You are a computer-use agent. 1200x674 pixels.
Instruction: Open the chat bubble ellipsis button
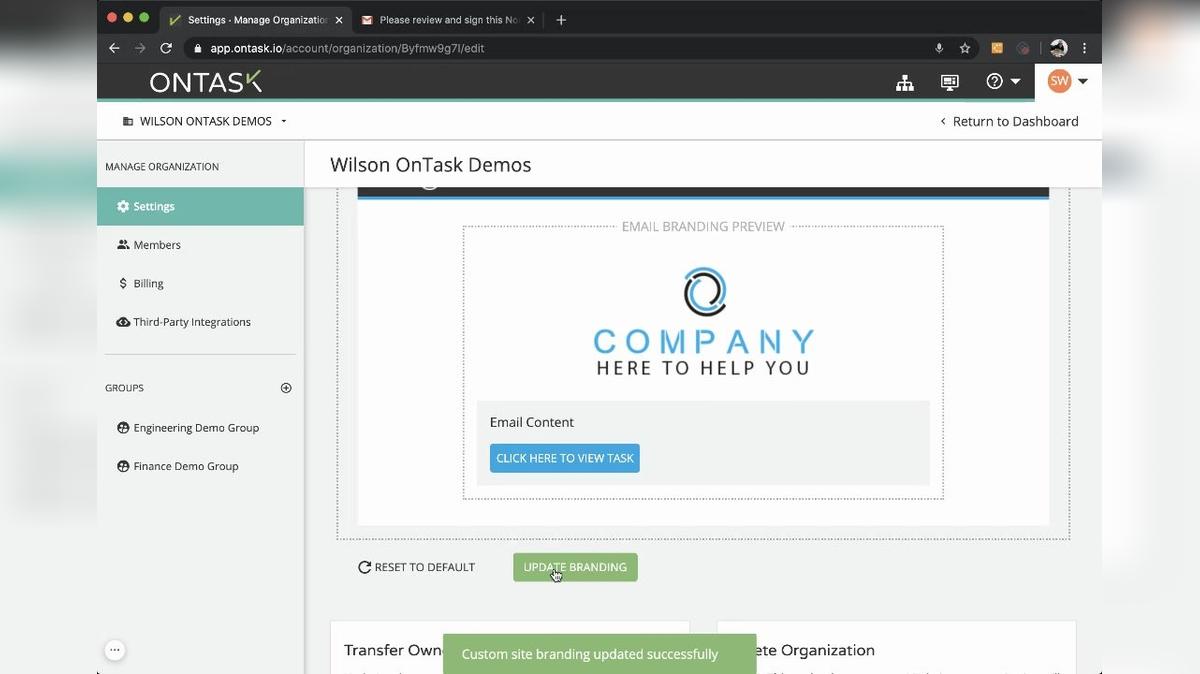(115, 650)
